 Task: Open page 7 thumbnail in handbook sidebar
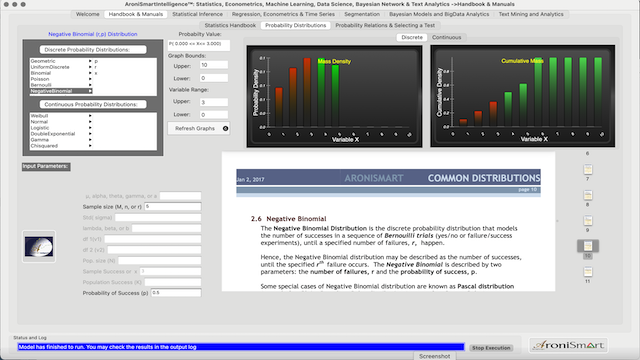(x=588, y=169)
